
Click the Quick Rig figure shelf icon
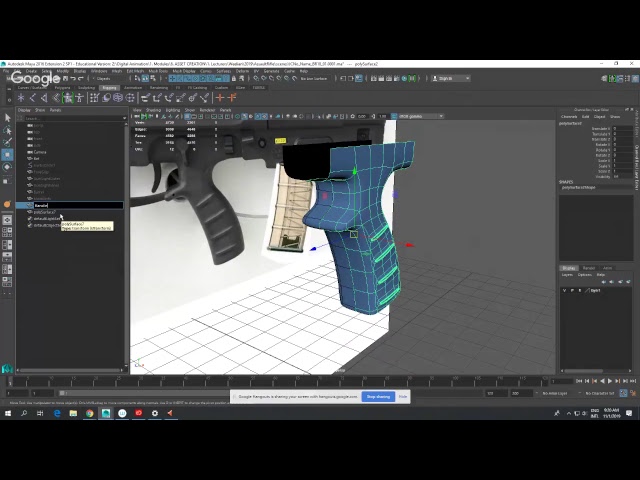tap(80, 98)
